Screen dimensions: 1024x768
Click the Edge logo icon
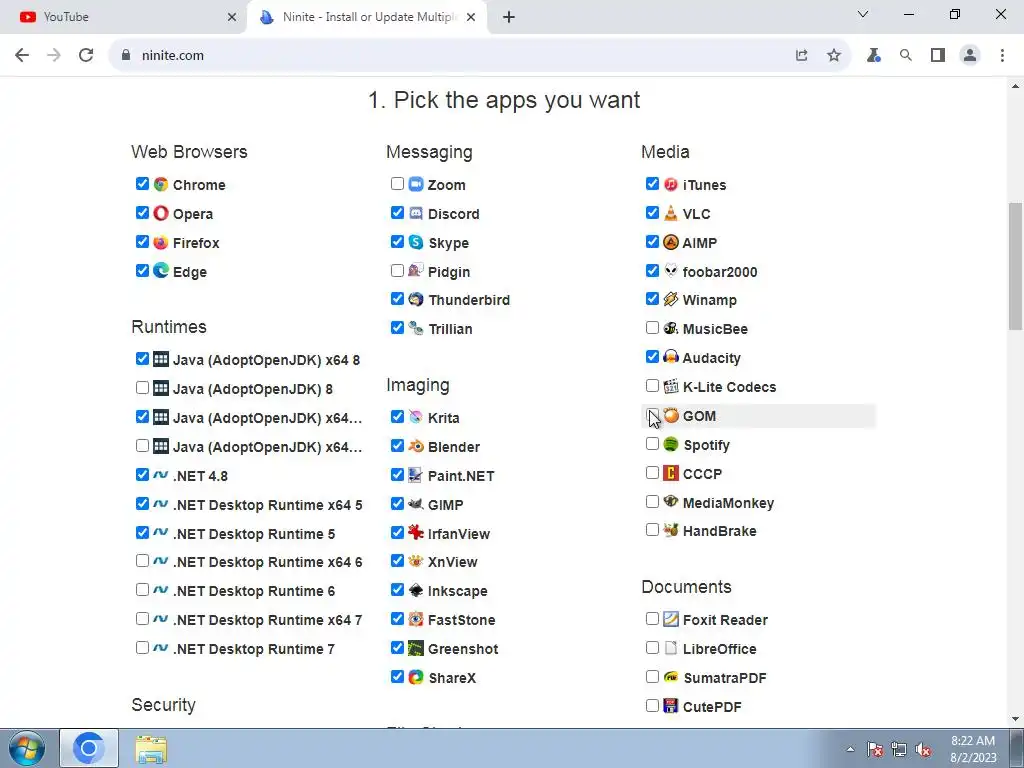point(161,270)
